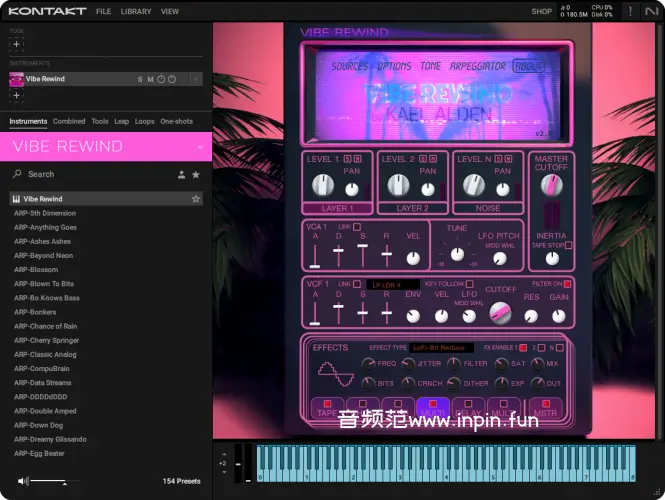Expand the Vibe Rewind library chevron
This screenshot has height=500, width=665.
click(200, 147)
